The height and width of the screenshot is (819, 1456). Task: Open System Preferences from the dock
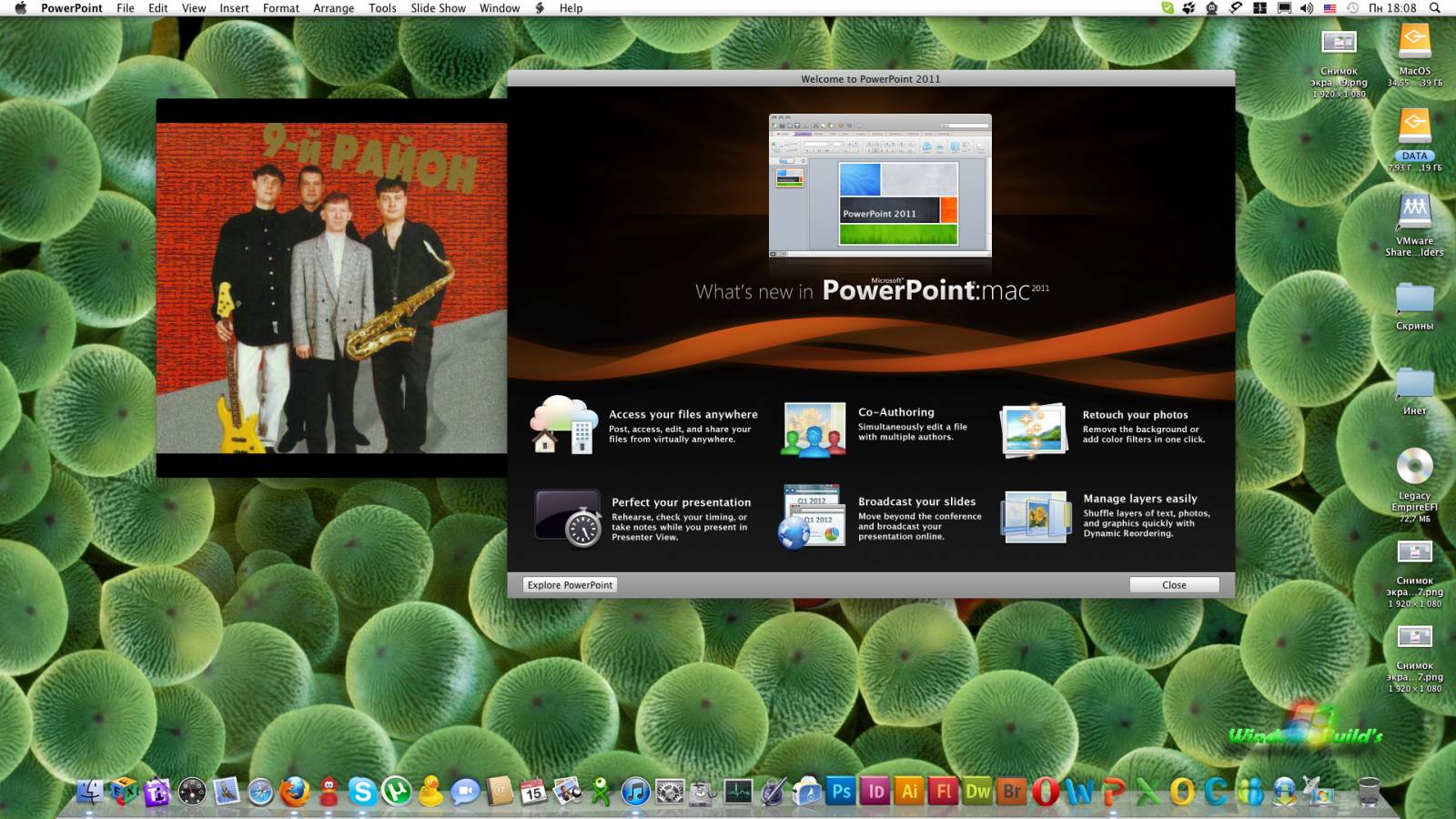pos(670,792)
